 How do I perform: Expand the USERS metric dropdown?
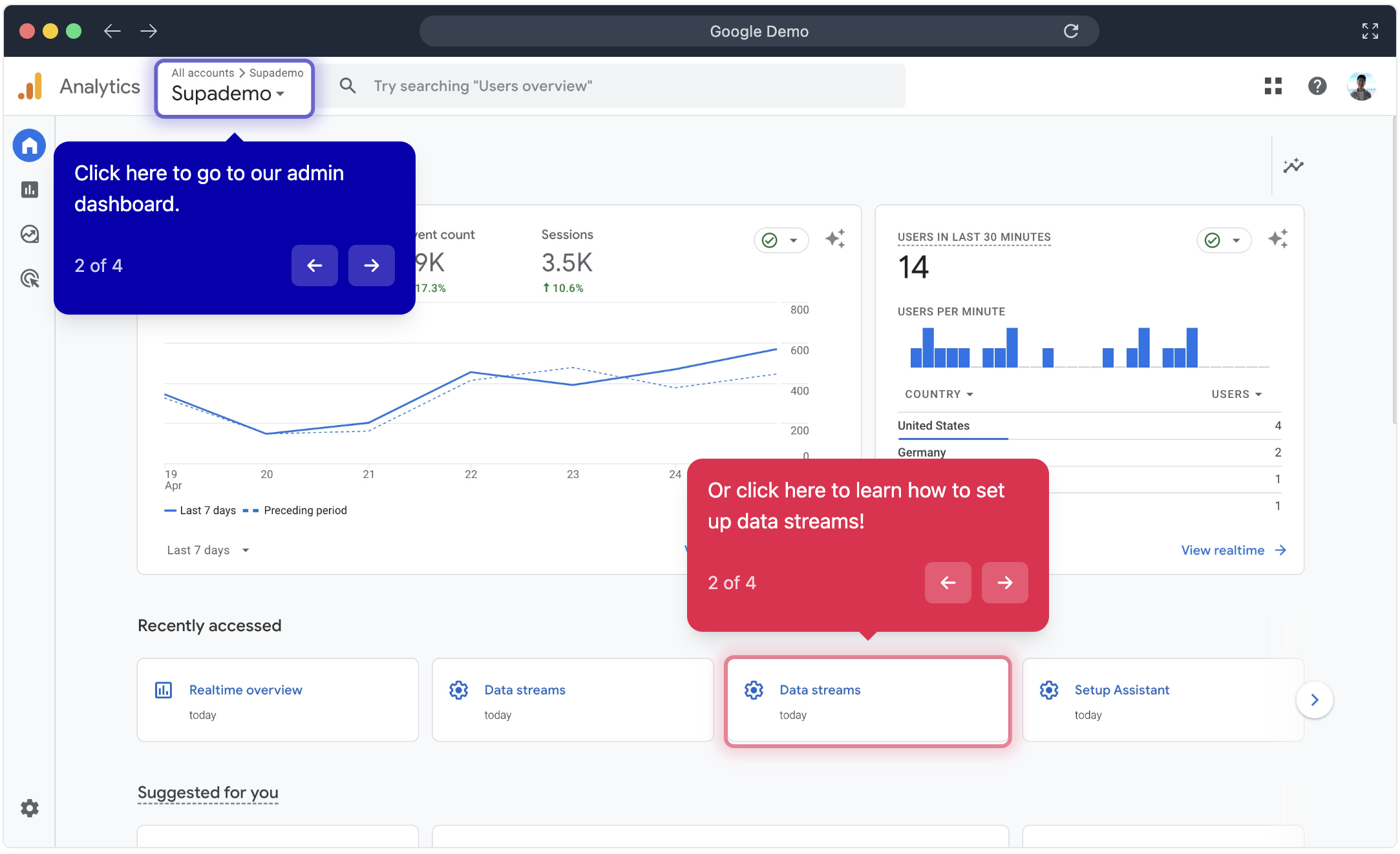(x=1236, y=394)
